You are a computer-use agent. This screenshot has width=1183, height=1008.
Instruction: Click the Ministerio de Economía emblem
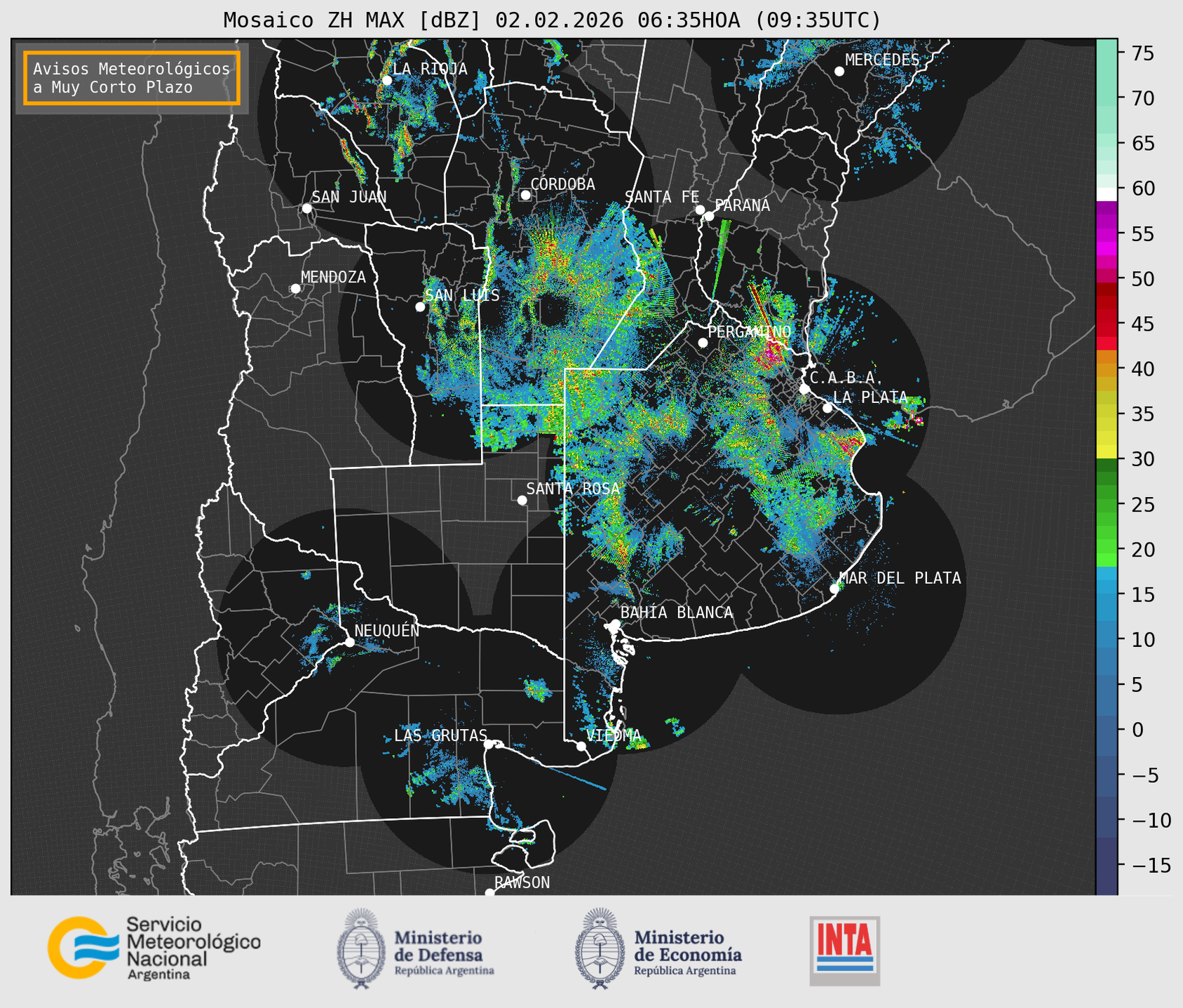[x=599, y=948]
